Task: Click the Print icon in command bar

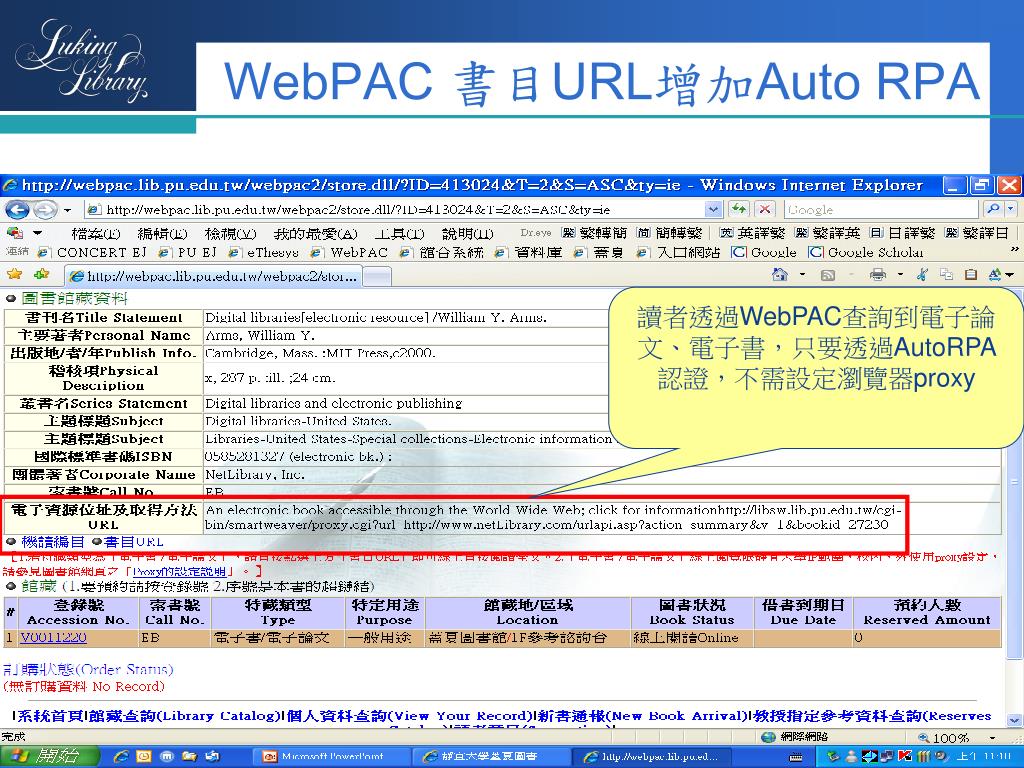Action: (878, 275)
